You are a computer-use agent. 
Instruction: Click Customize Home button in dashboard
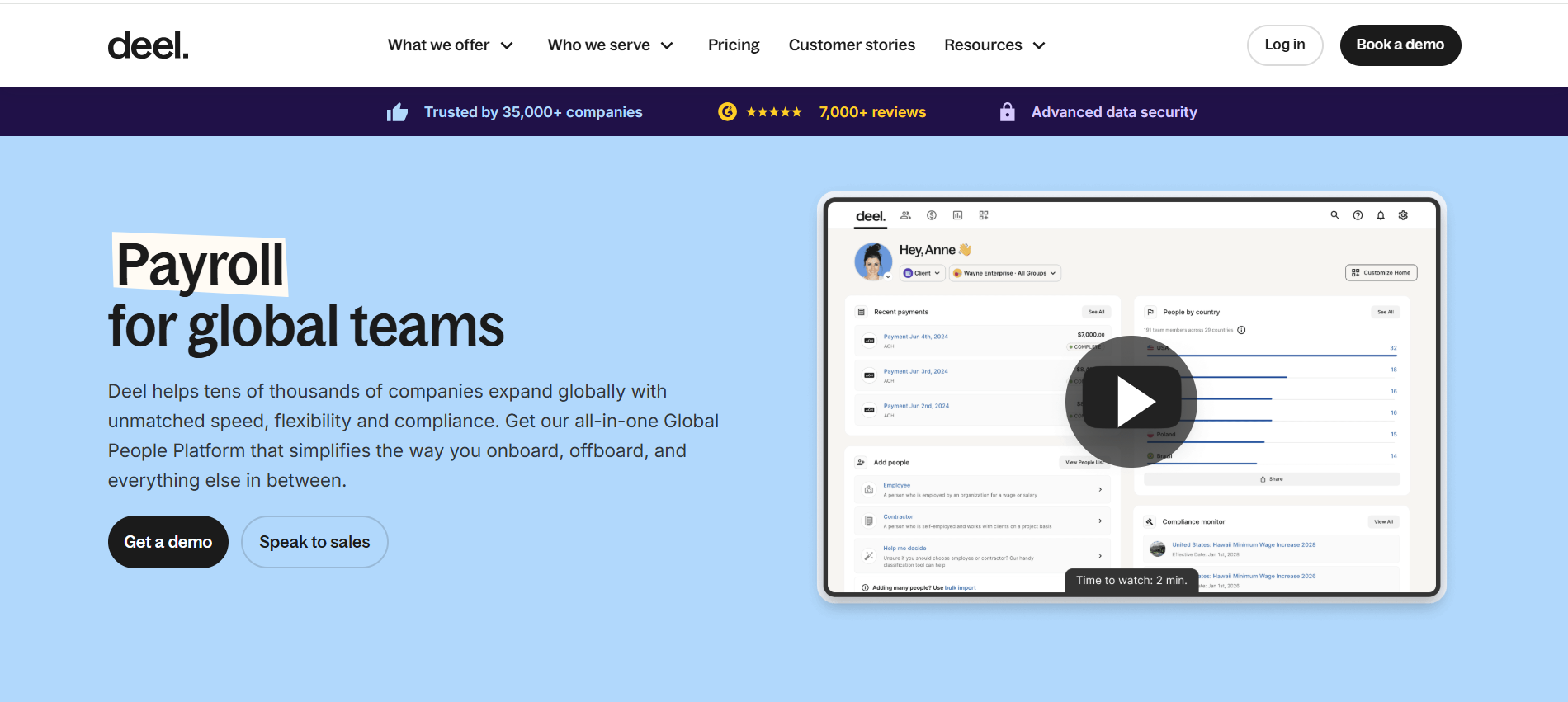1381,273
